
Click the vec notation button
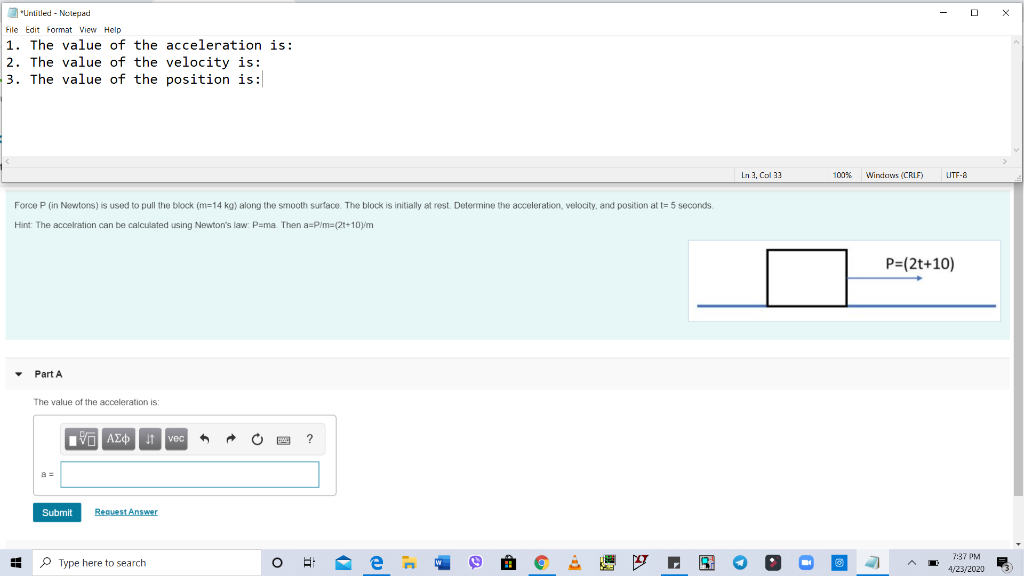[176, 439]
